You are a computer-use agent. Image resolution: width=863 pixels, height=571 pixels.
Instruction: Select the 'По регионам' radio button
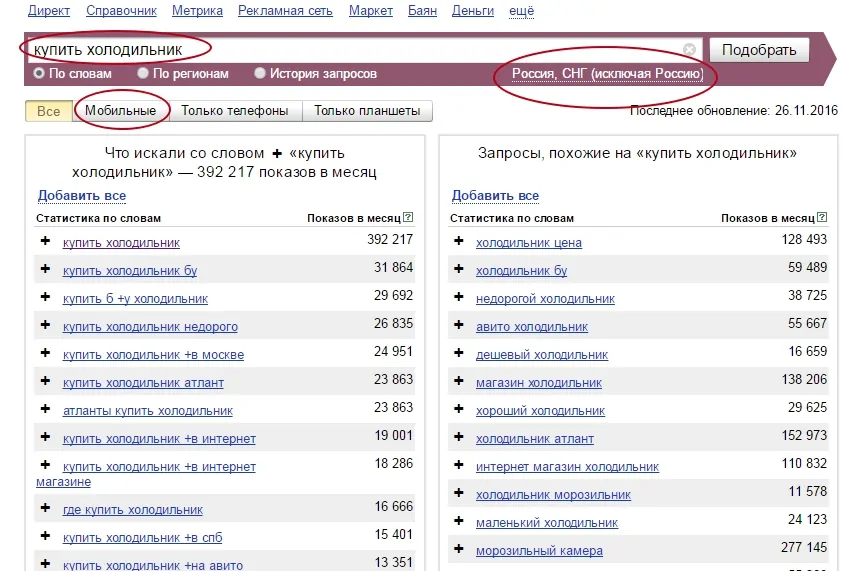pyautogui.click(x=143, y=73)
